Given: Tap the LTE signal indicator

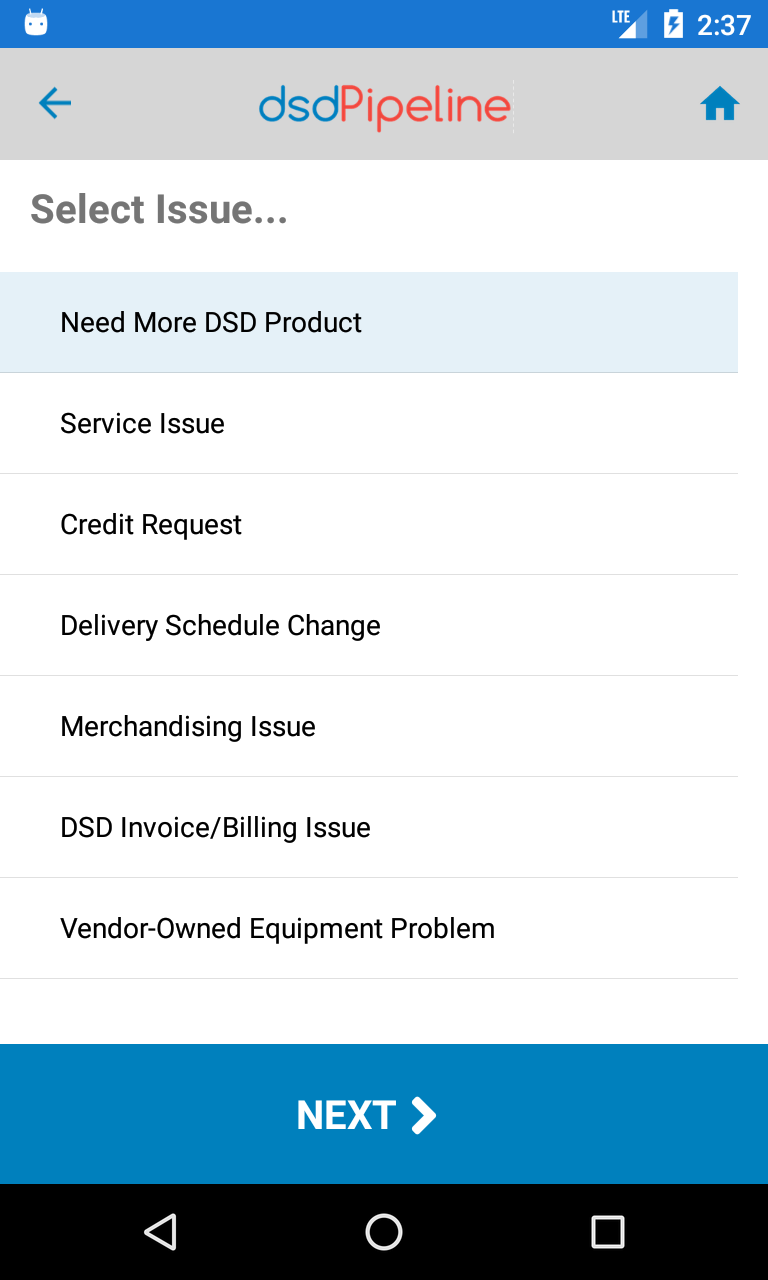Looking at the screenshot, I should tap(629, 23).
